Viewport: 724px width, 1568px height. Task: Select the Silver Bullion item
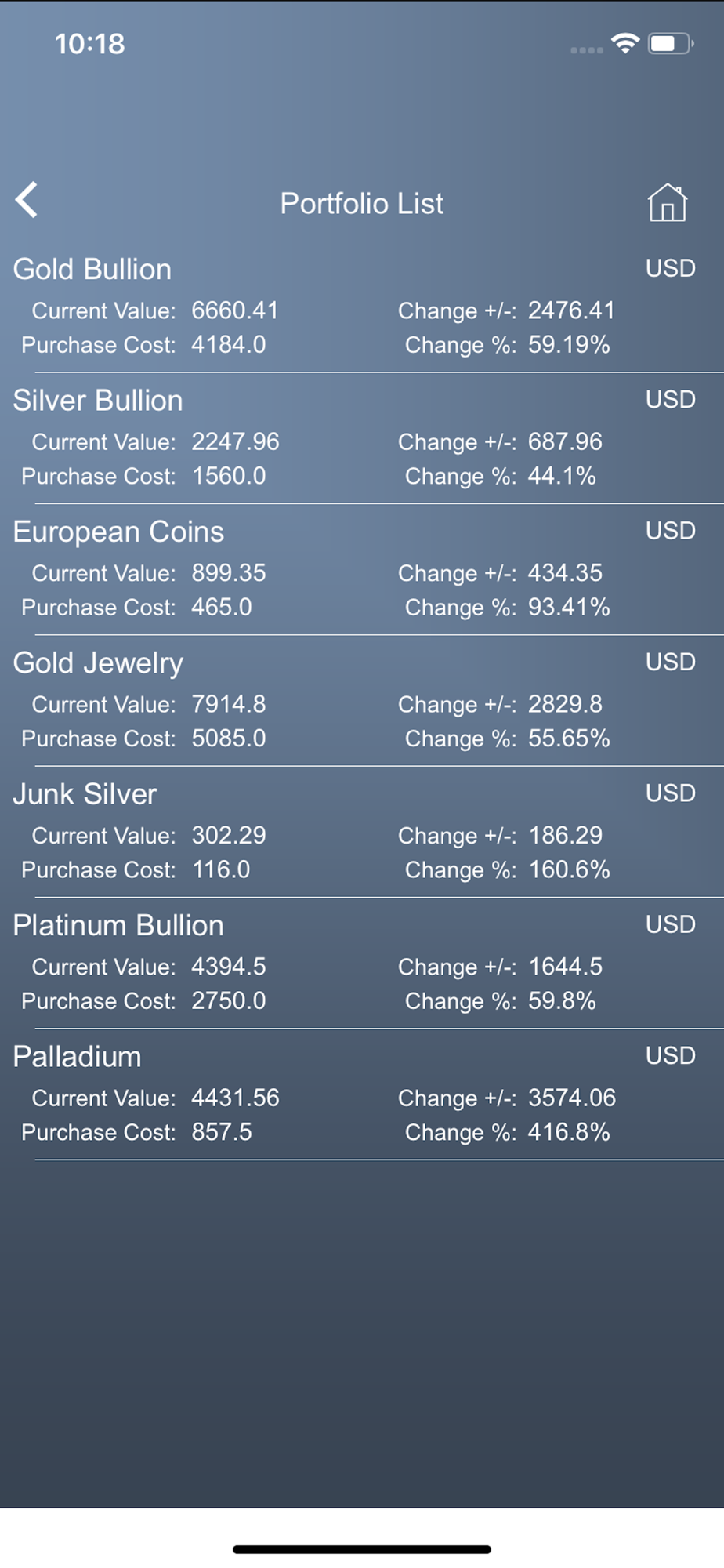coord(98,401)
